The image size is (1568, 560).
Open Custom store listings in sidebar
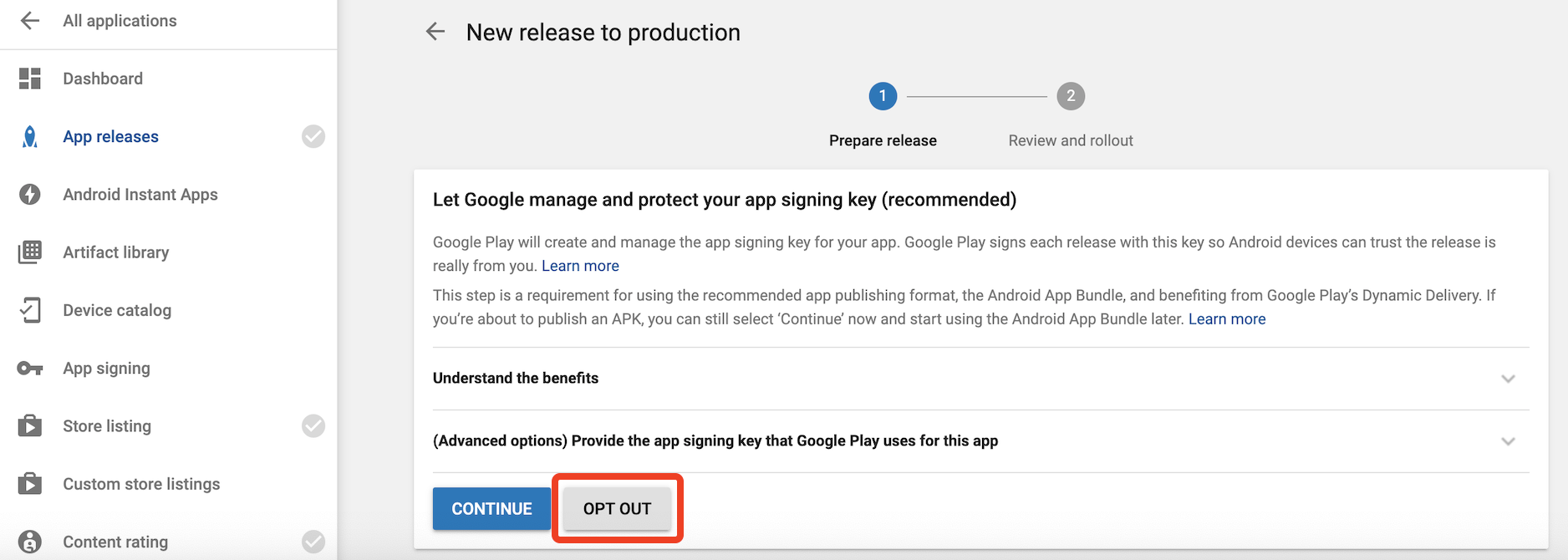tap(141, 484)
